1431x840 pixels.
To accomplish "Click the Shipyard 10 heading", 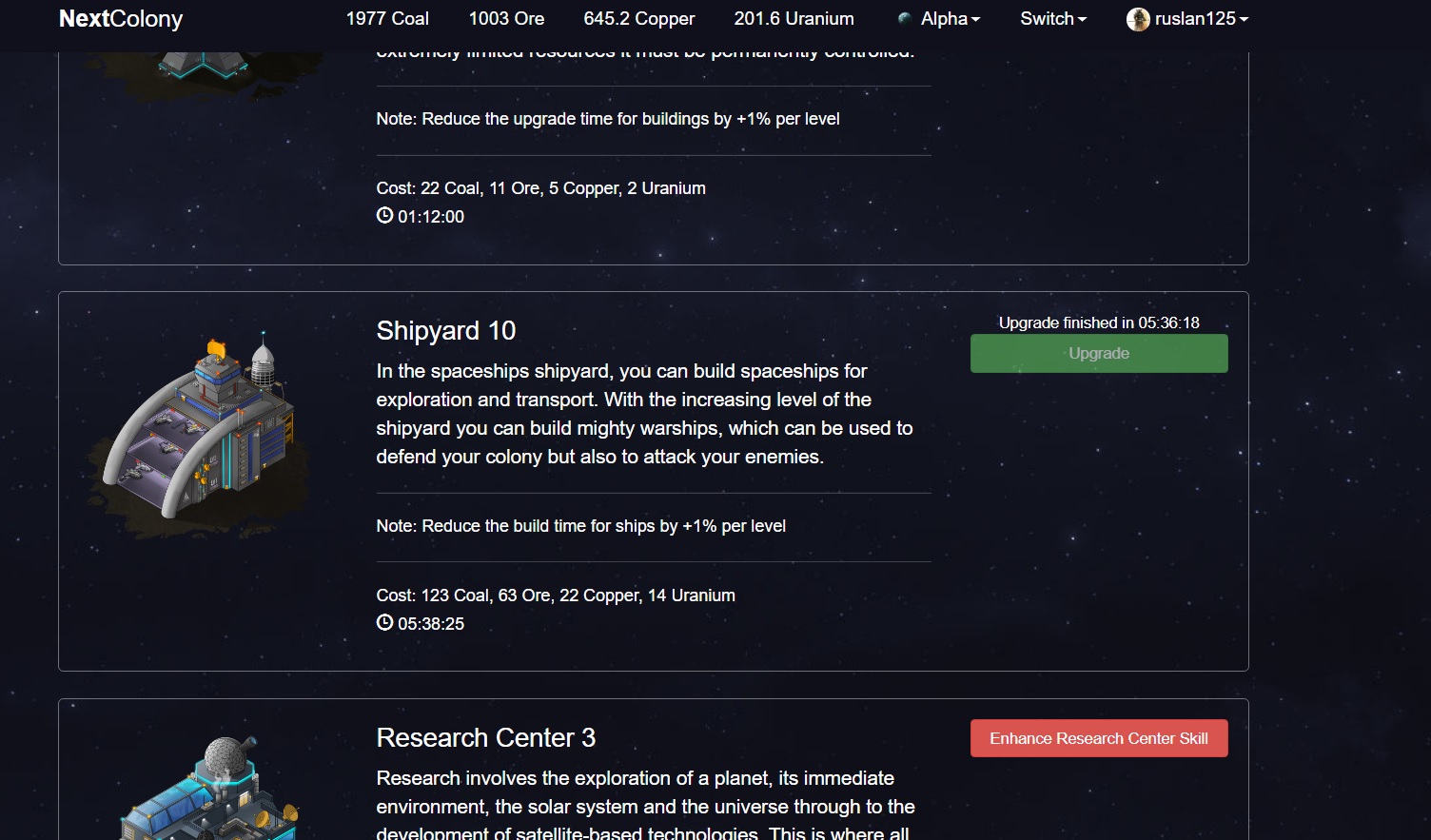I will (x=445, y=330).
